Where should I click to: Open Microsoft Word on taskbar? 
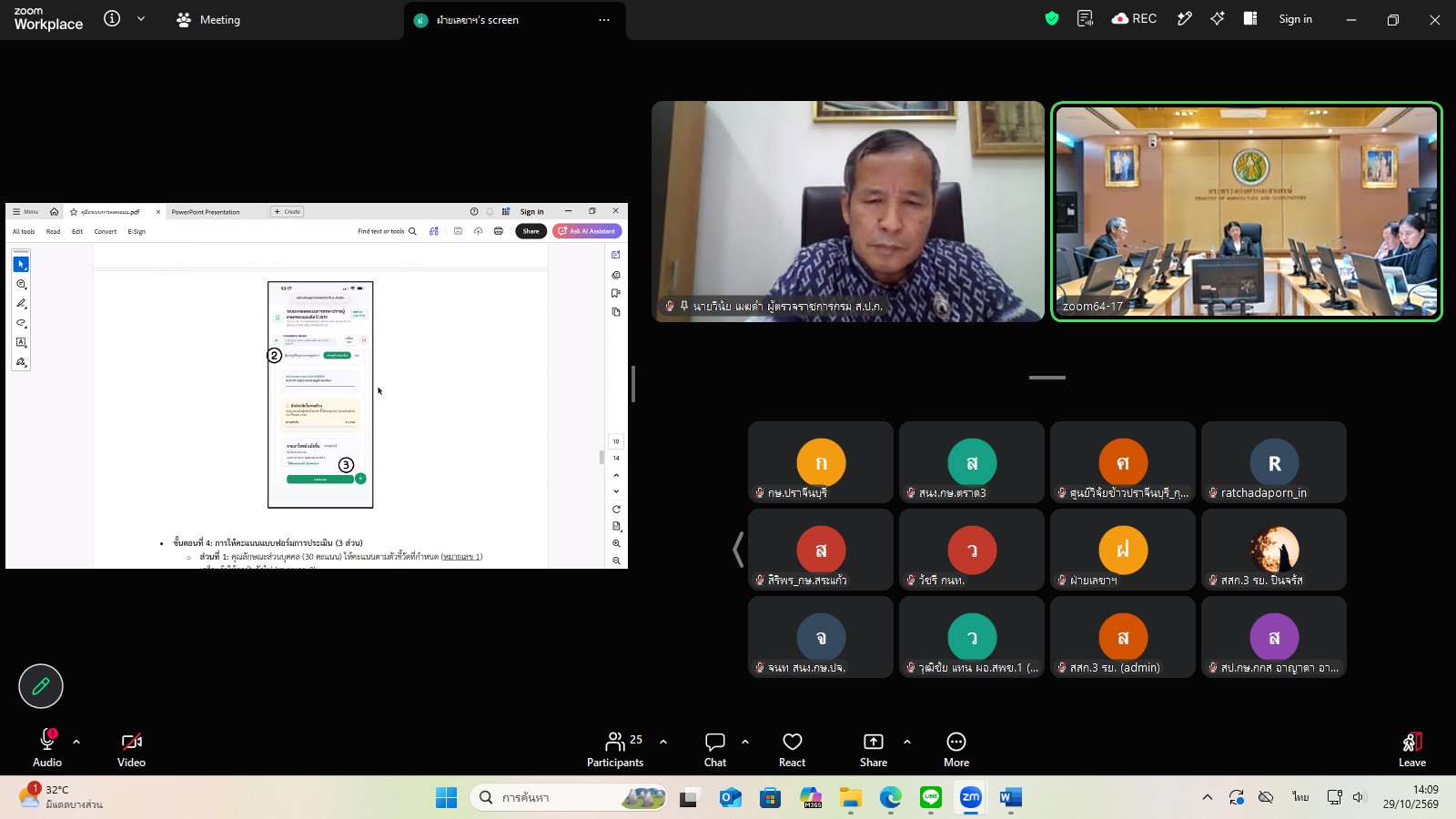click(x=1011, y=798)
